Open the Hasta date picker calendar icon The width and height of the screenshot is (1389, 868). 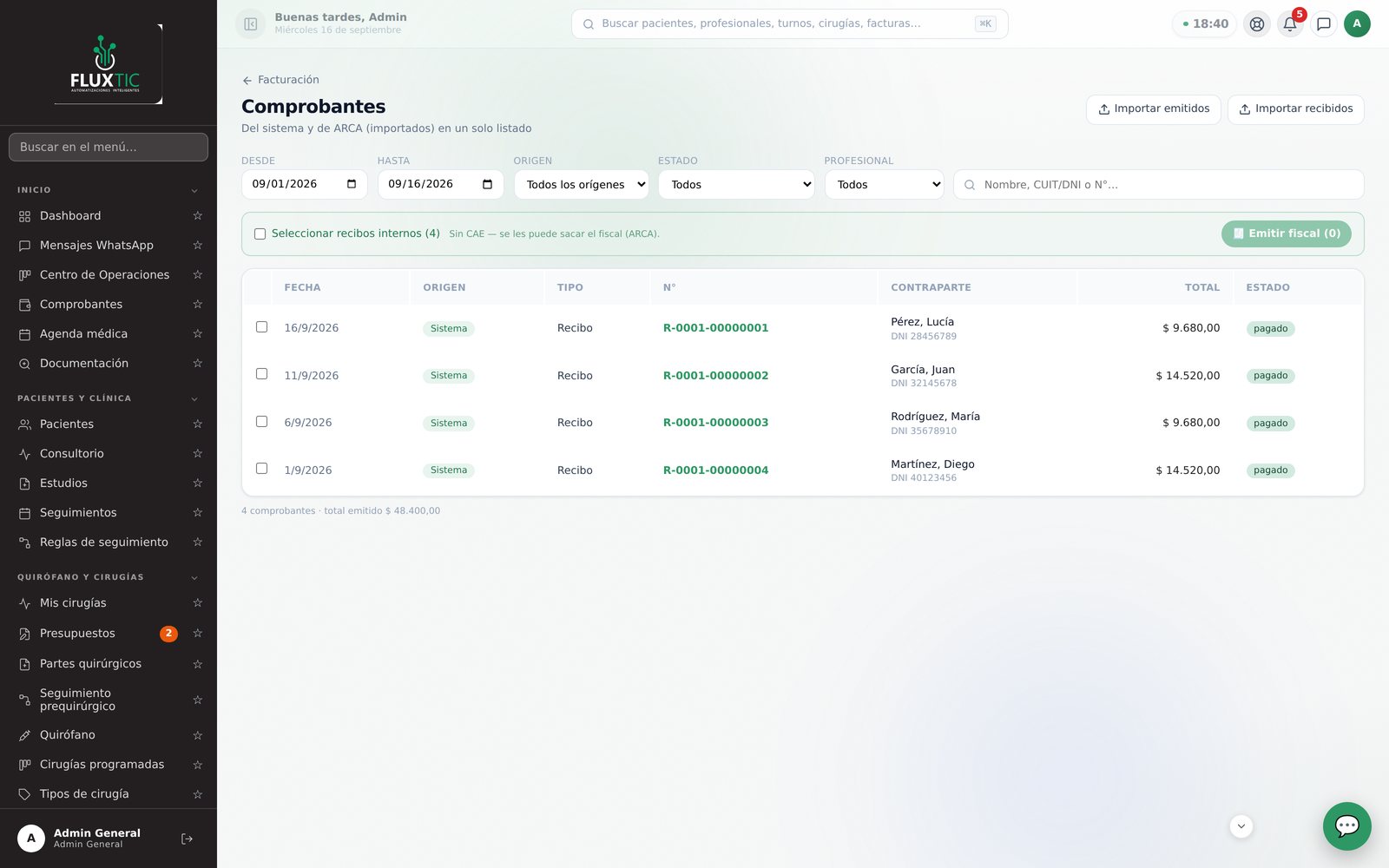(x=487, y=184)
